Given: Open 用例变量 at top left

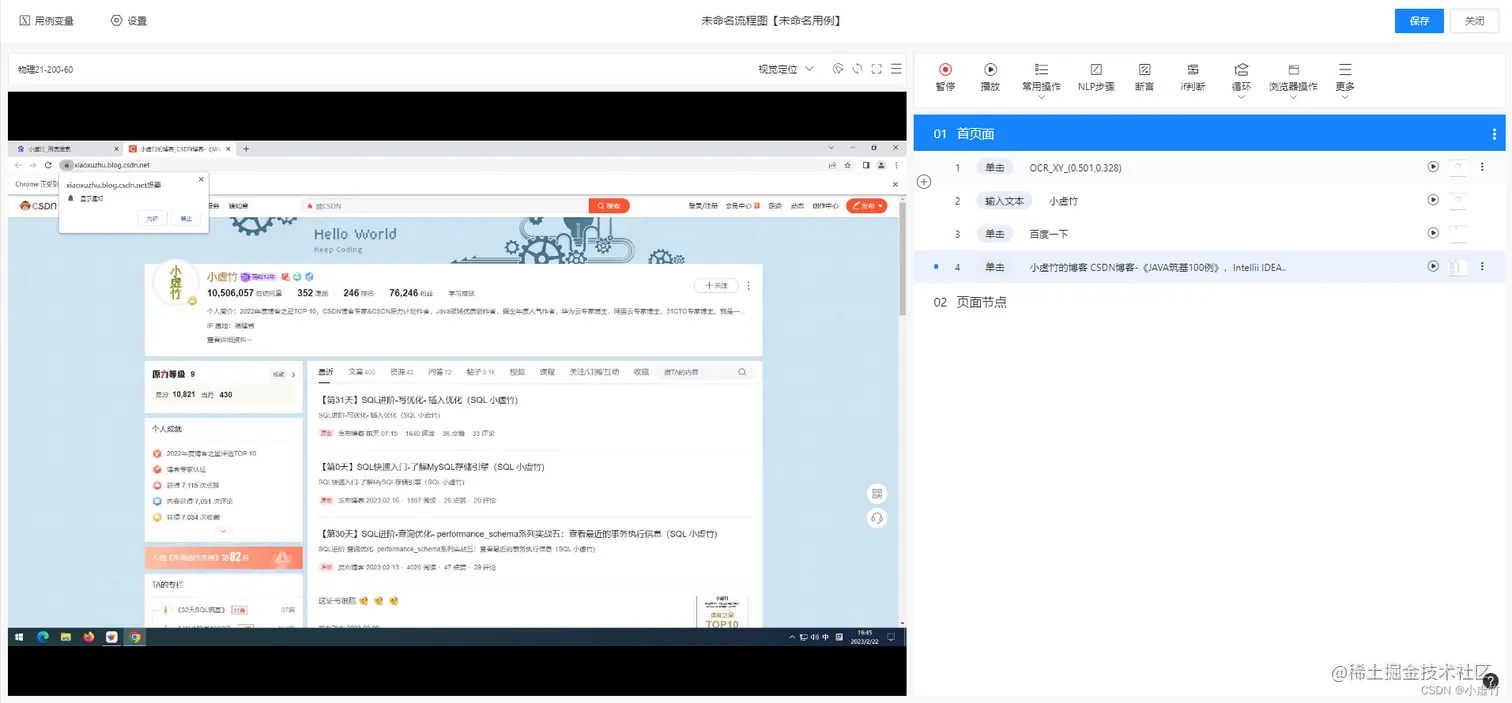Looking at the screenshot, I should click(x=46, y=21).
